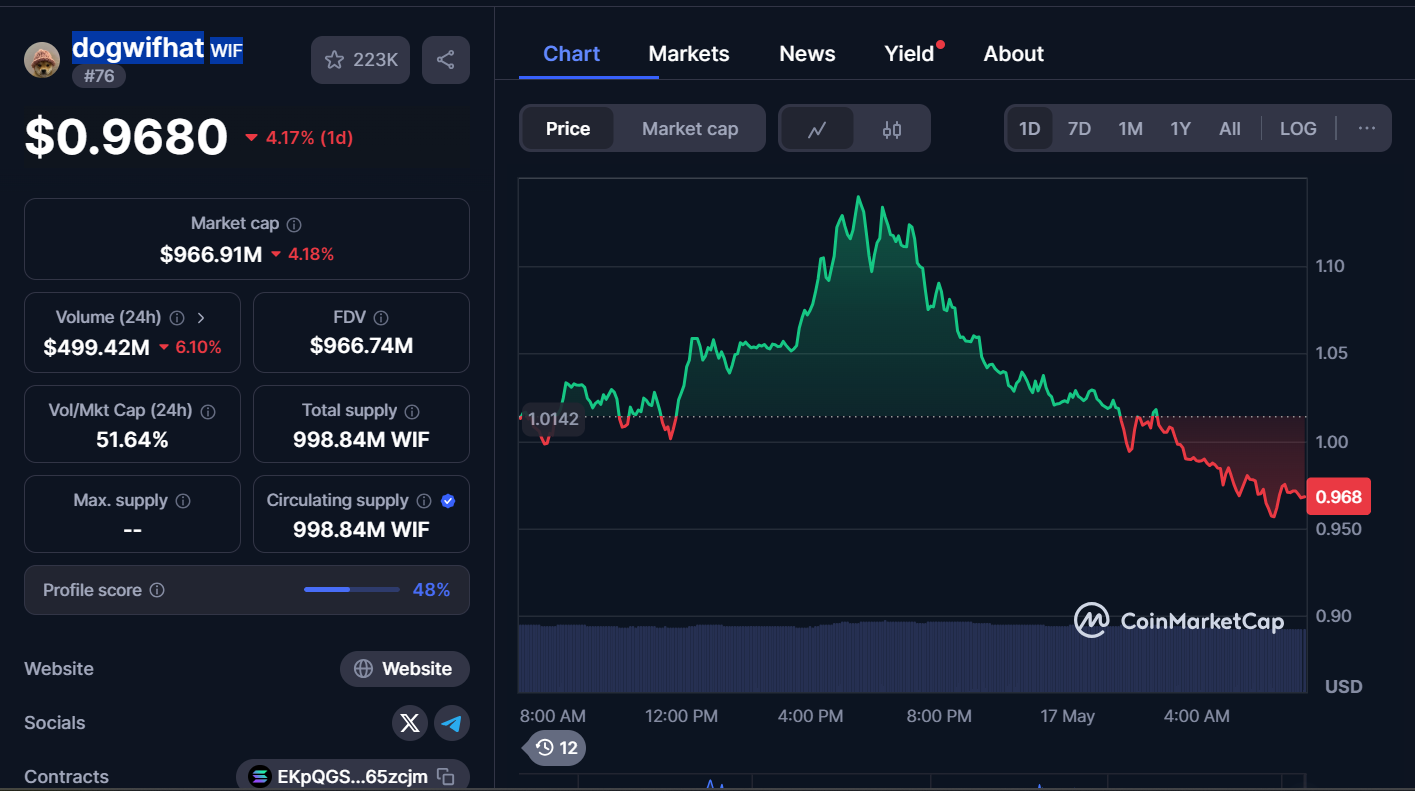
Task: Click the history events 12 badge
Action: pyautogui.click(x=557, y=747)
